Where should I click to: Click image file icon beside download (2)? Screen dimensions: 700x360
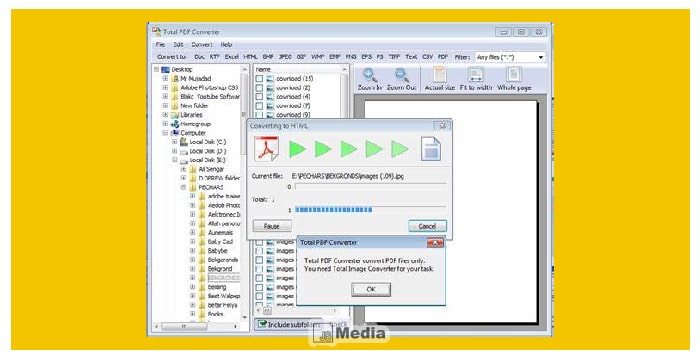tap(270, 88)
